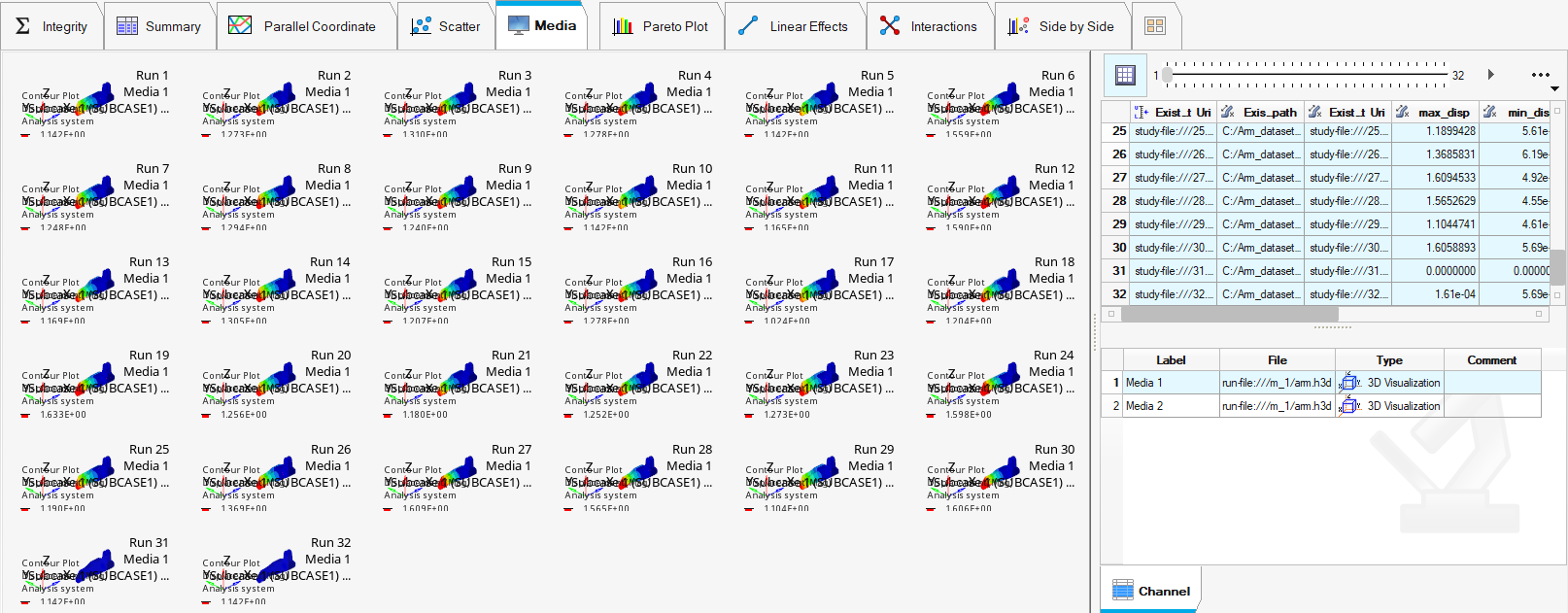The image size is (1568, 613).
Task: Open the three-dots options menu
Action: (1541, 75)
